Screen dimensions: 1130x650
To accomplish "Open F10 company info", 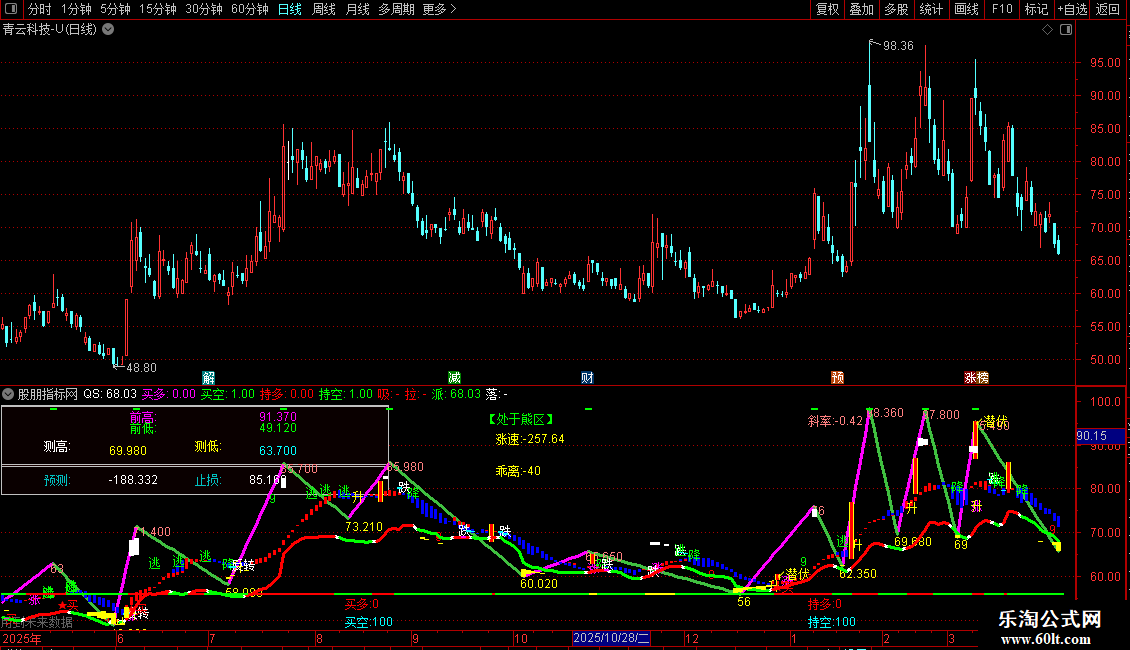I will [1002, 9].
